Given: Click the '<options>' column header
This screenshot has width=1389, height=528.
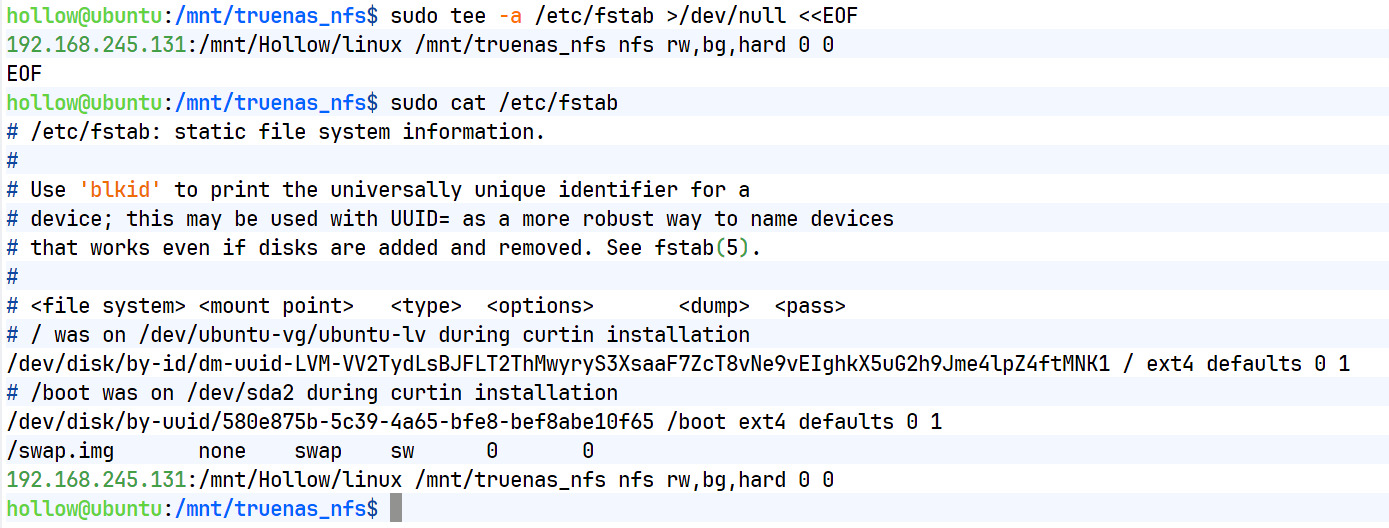Looking at the screenshot, I should 540,306.
